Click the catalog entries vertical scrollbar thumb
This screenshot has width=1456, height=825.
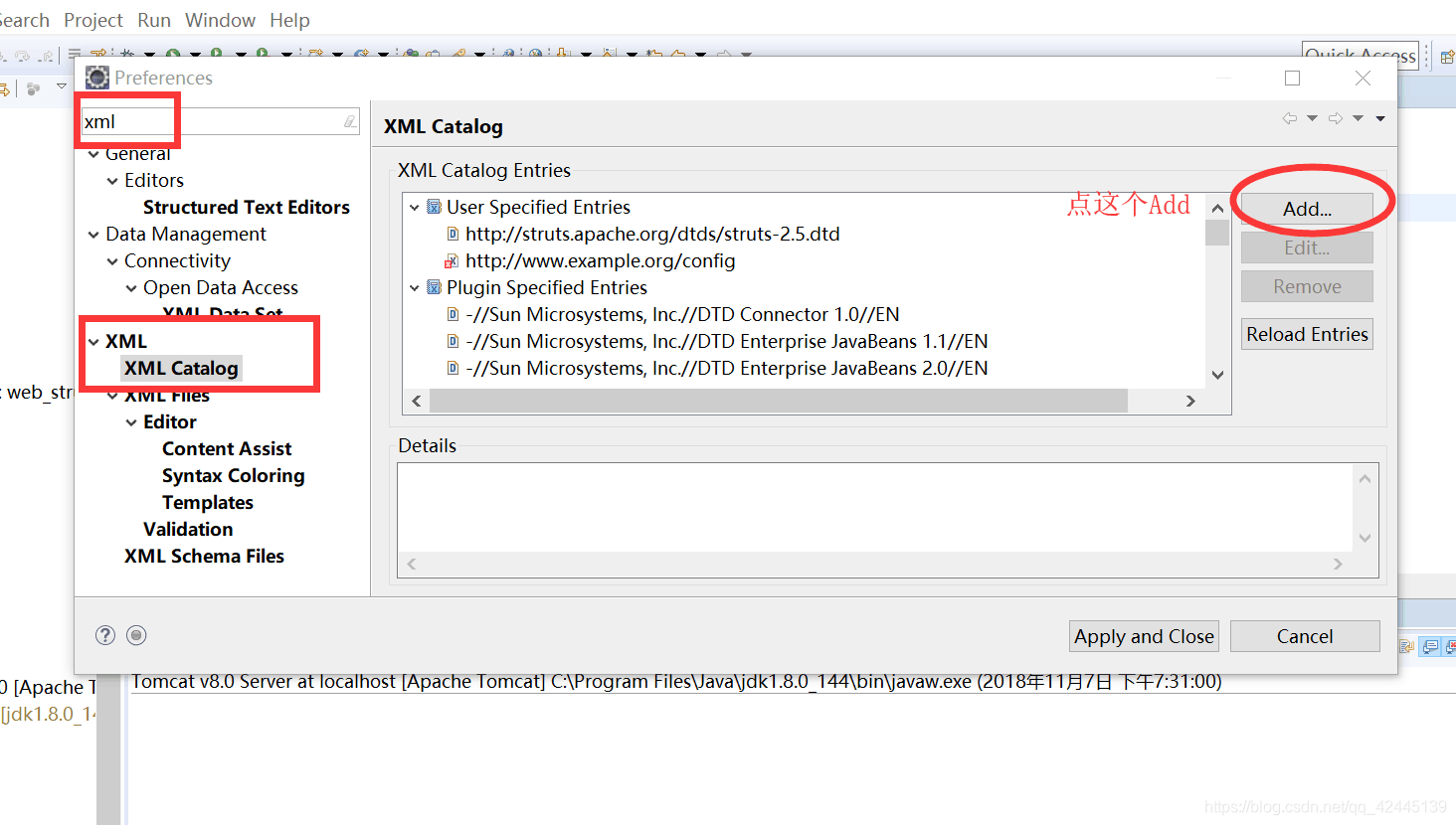1217,233
